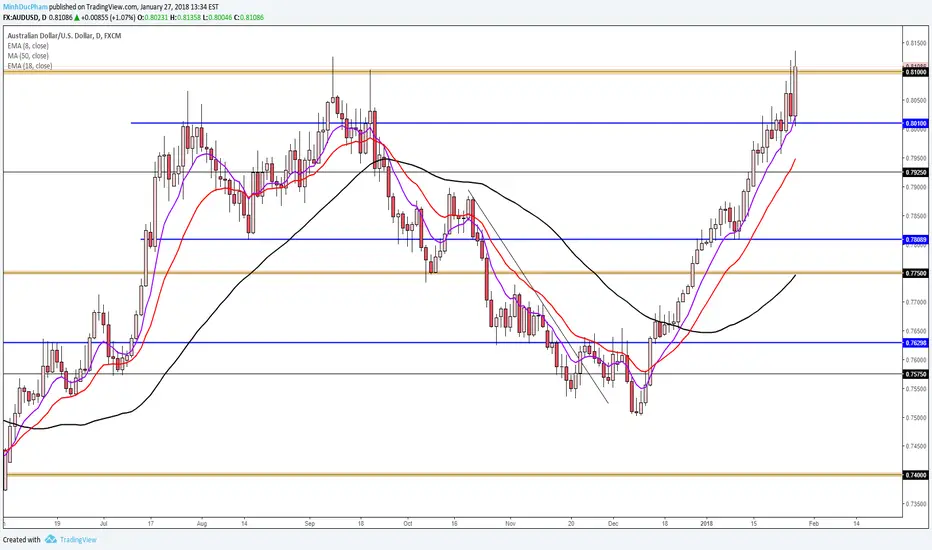Screen dimensions: 932x550
Task: Click the Feb label on time axis
Action: [x=814, y=524]
